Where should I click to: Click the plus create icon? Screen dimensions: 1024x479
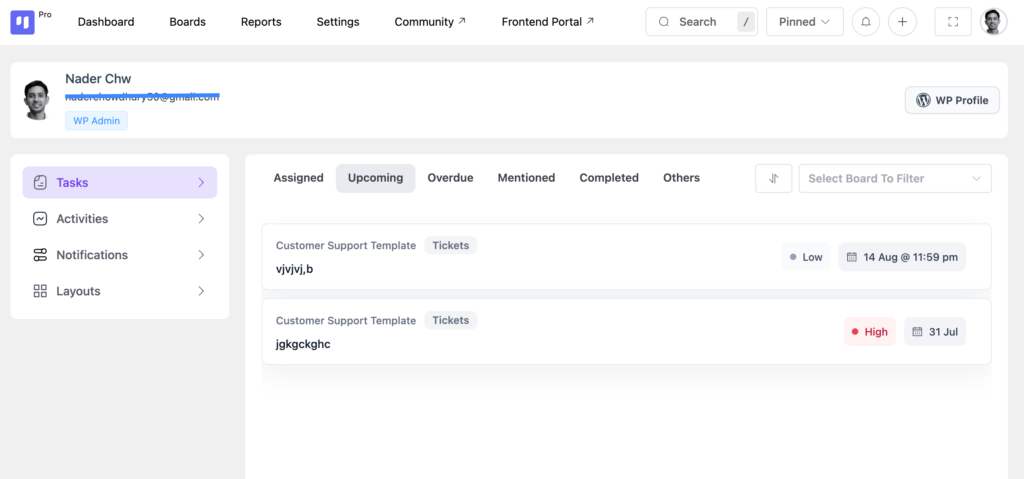tap(903, 22)
